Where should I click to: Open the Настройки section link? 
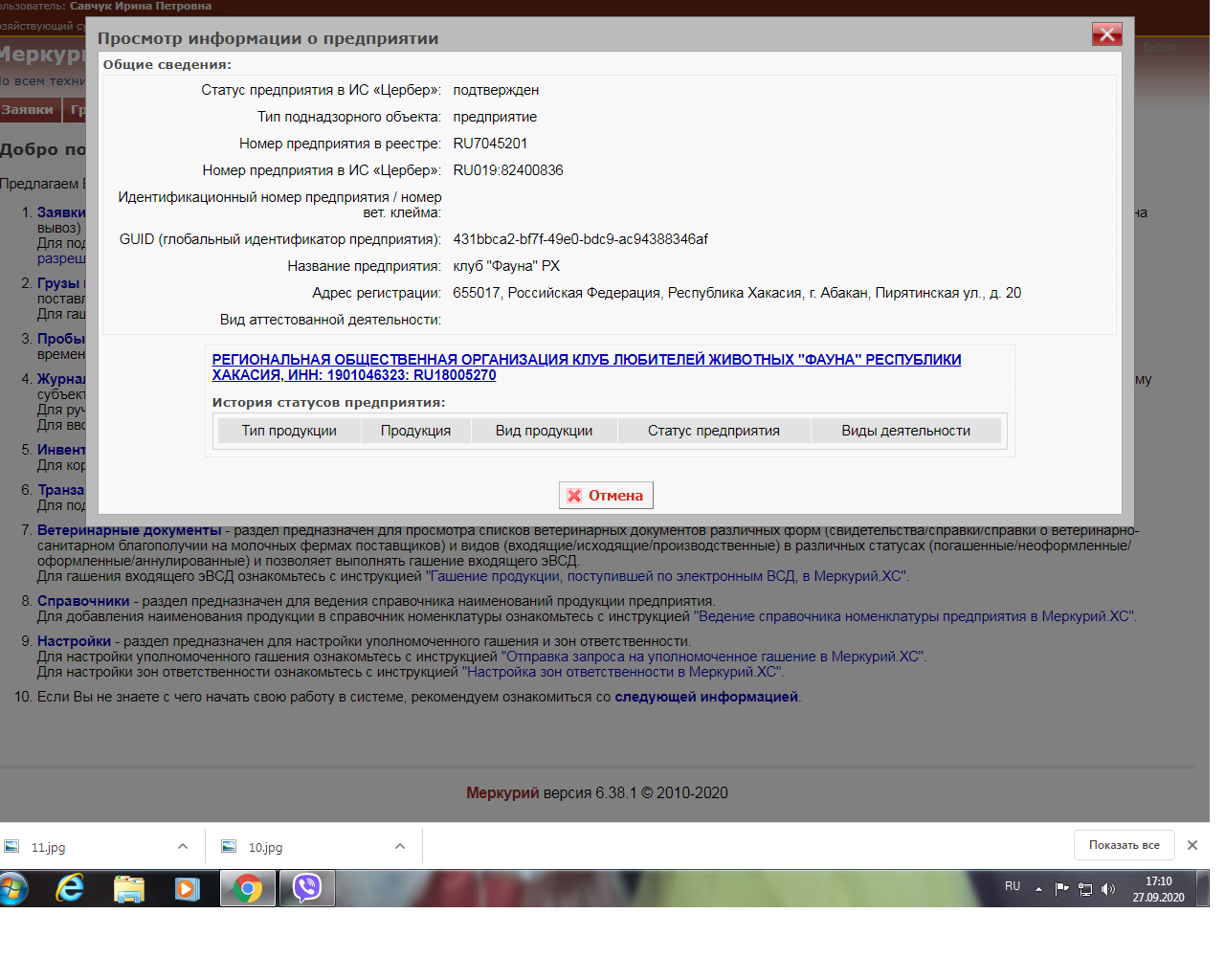click(x=75, y=641)
